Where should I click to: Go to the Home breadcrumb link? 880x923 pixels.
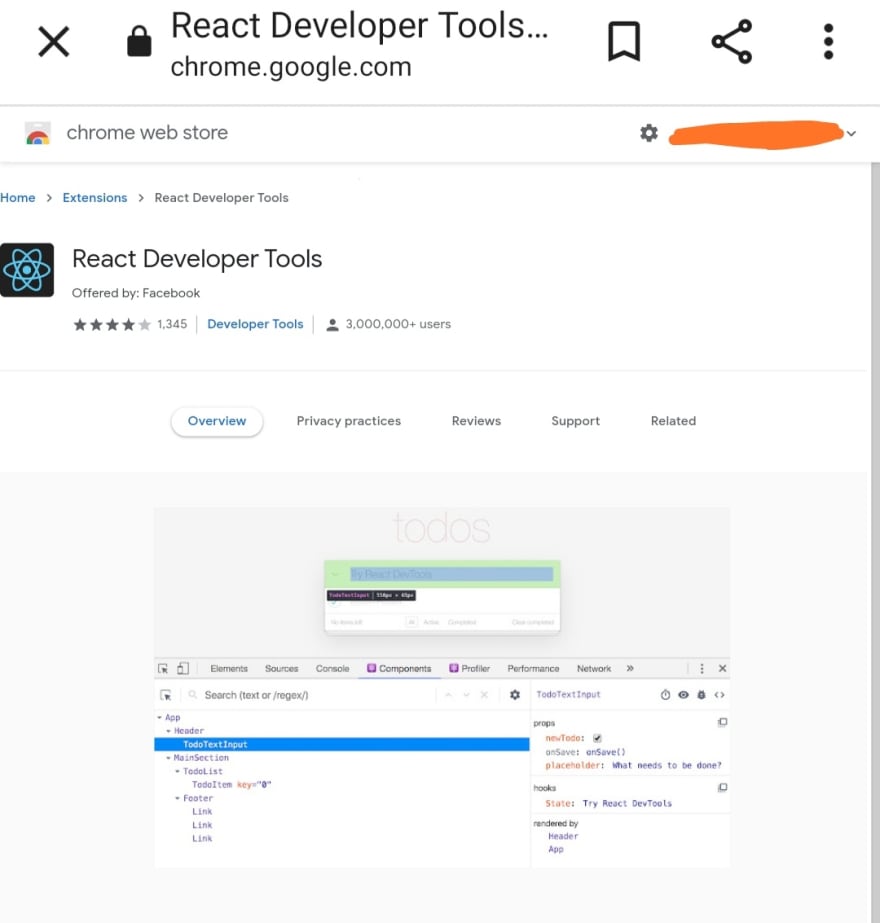click(18, 198)
